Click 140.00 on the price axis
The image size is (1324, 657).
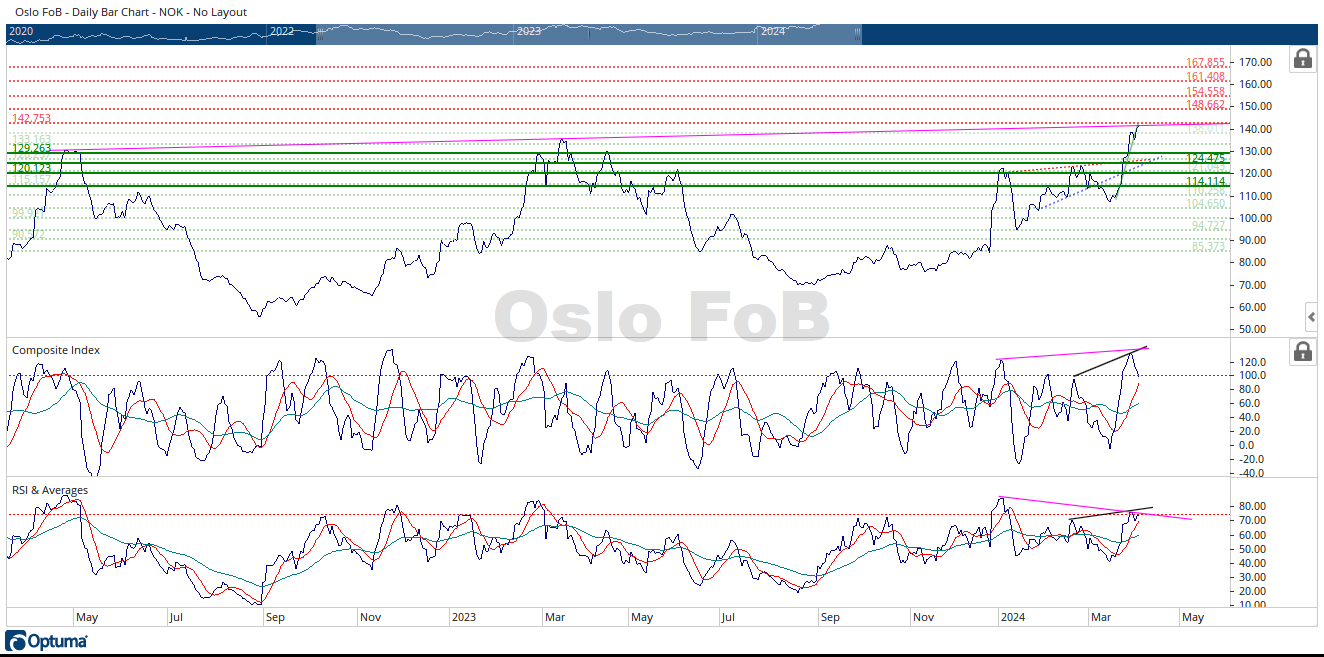click(1256, 129)
